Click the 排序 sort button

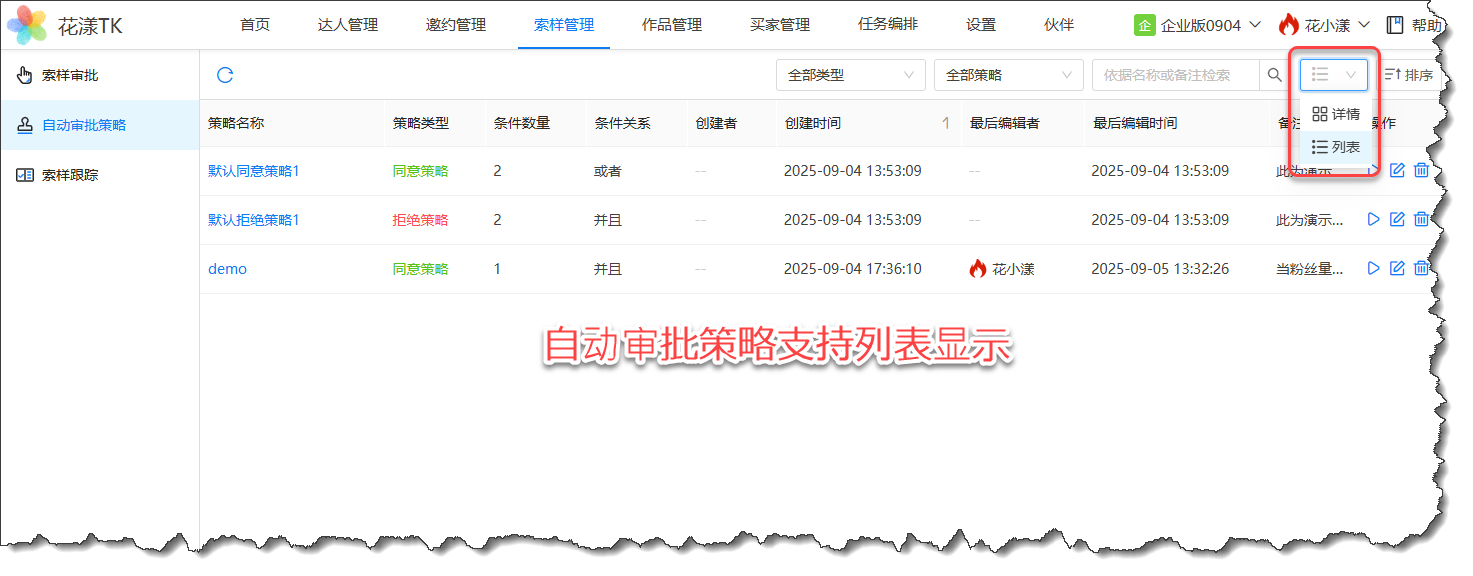click(x=1408, y=75)
